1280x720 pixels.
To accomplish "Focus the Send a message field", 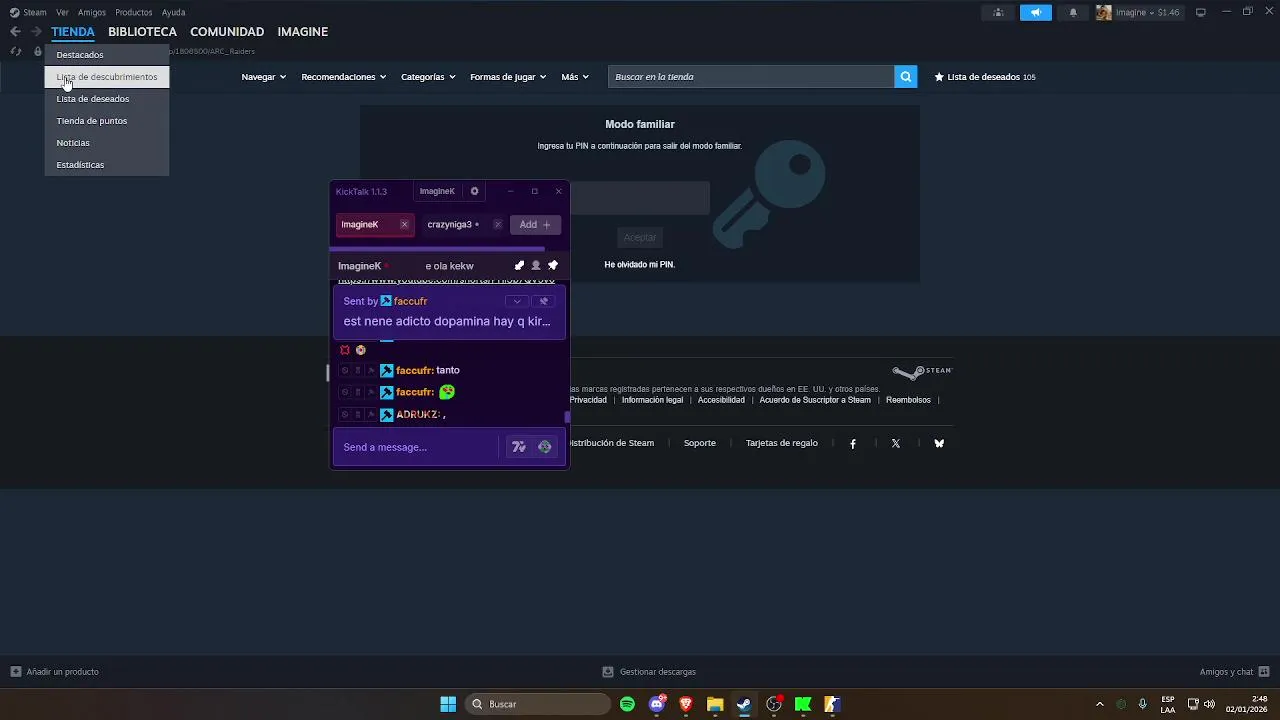I will 415,447.
